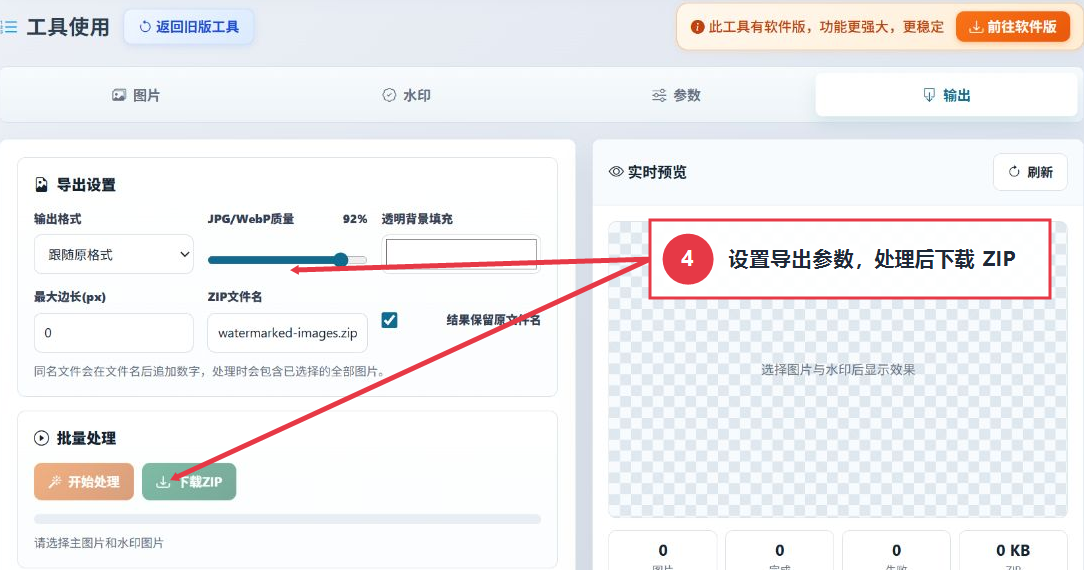Click the 下载ZIP button
Viewport: 1084px width, 570px height.
coord(189,482)
